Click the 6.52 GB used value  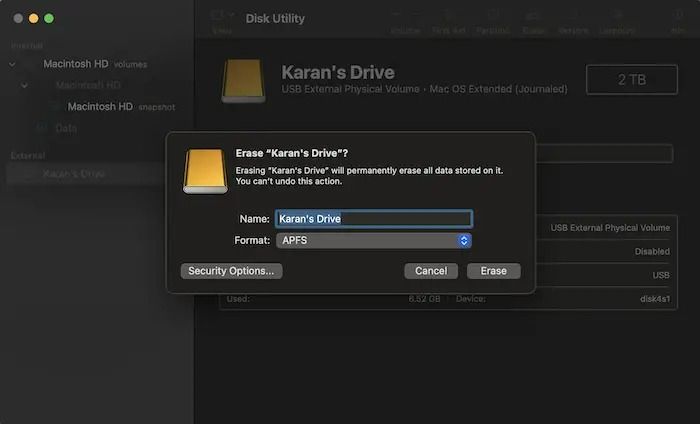click(424, 299)
